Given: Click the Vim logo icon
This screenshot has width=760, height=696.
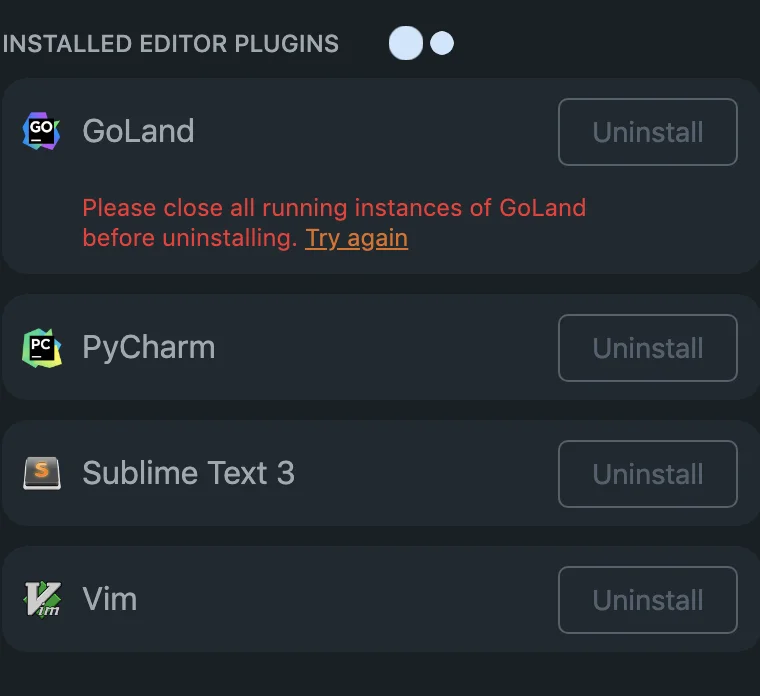Looking at the screenshot, I should pos(42,599).
